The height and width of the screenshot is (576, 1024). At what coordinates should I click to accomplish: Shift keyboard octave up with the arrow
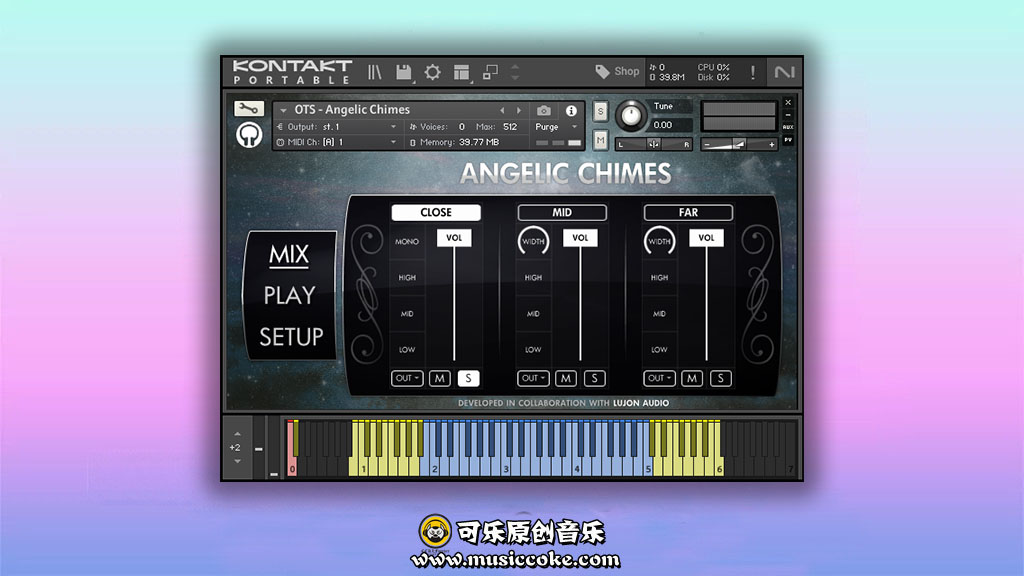237,434
